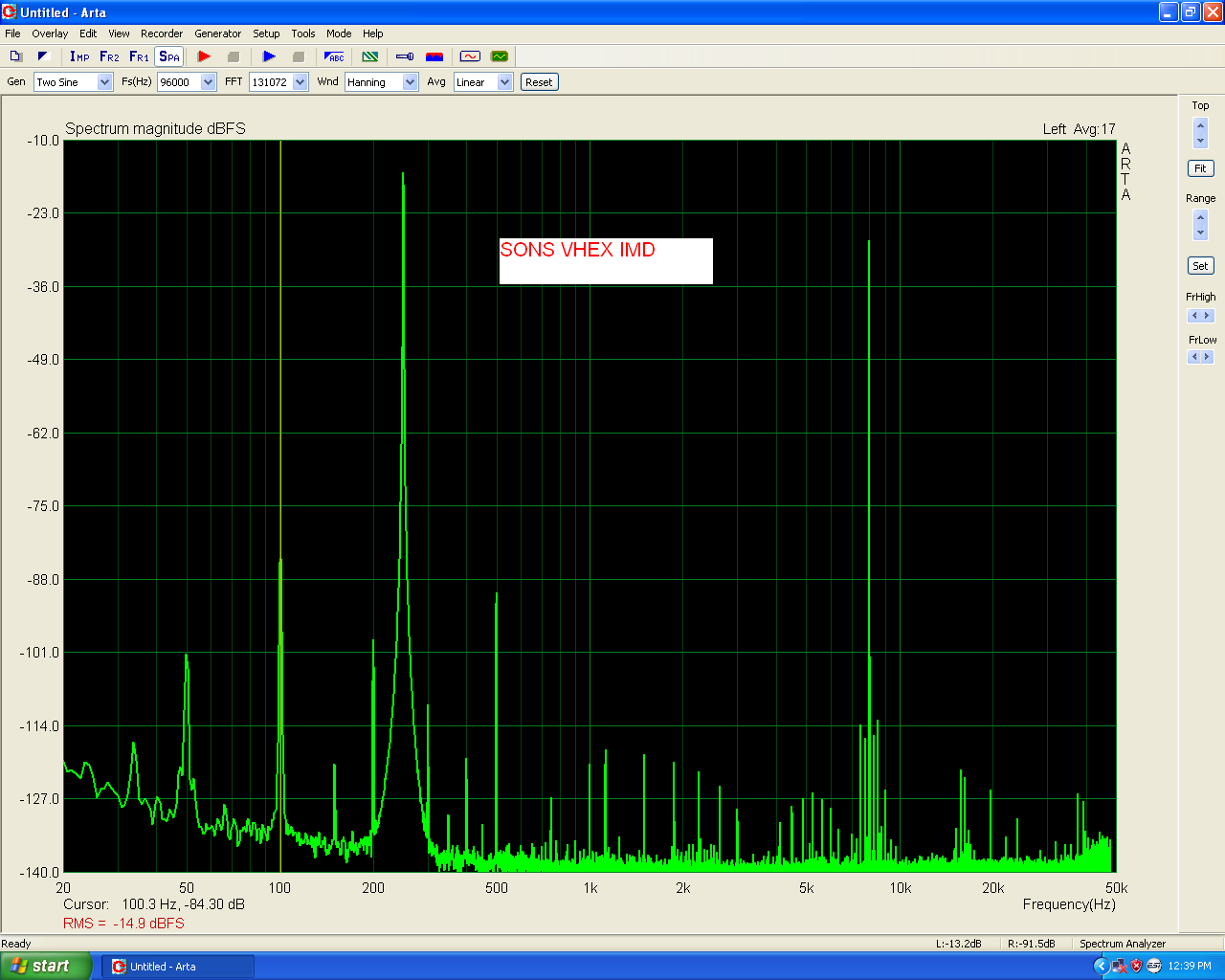Image resolution: width=1225 pixels, height=980 pixels.
Task: Click the New file toolbar icon
Action: (15, 56)
